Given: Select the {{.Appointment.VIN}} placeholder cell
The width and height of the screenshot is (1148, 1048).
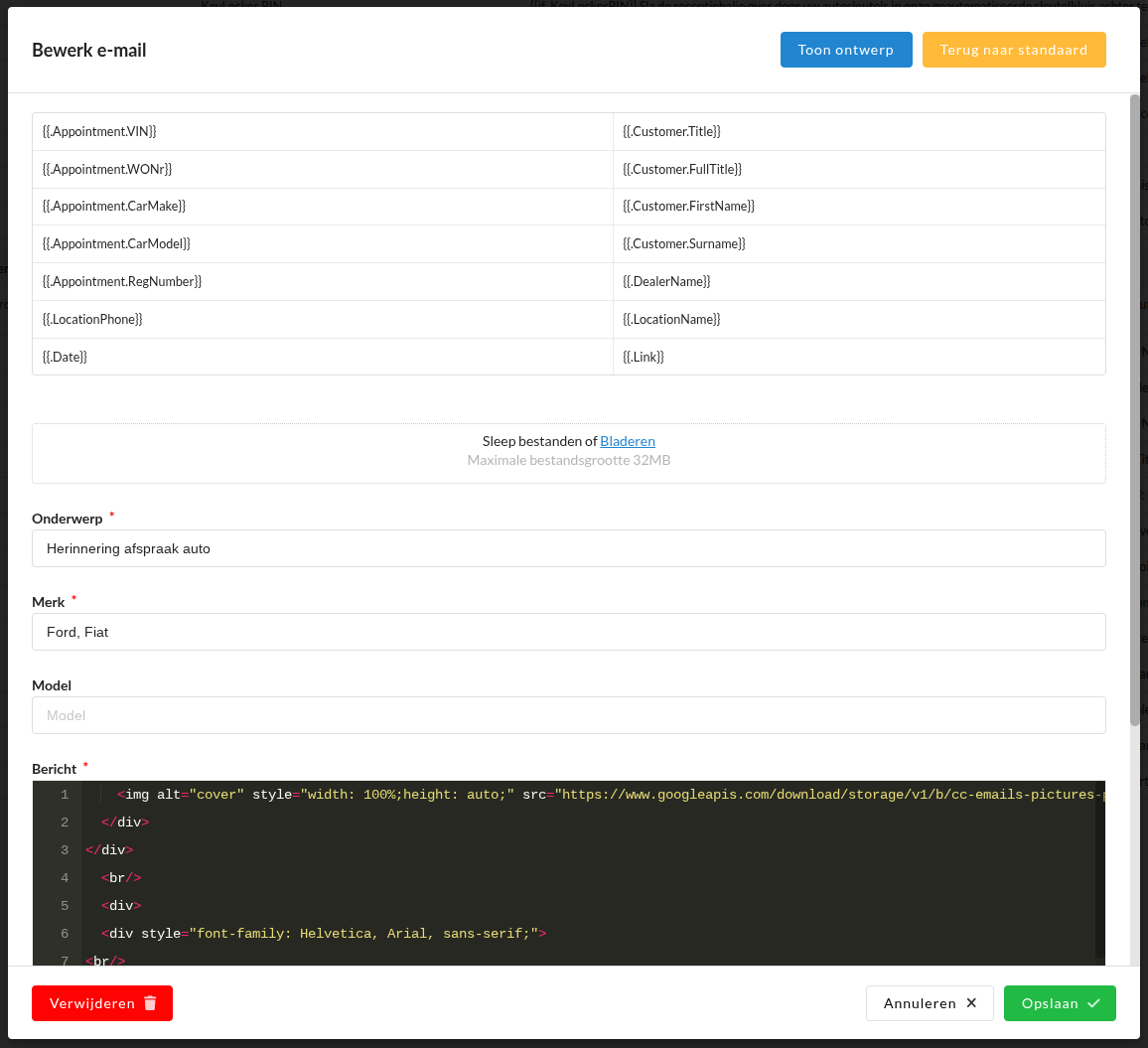Looking at the screenshot, I should click(99, 131).
